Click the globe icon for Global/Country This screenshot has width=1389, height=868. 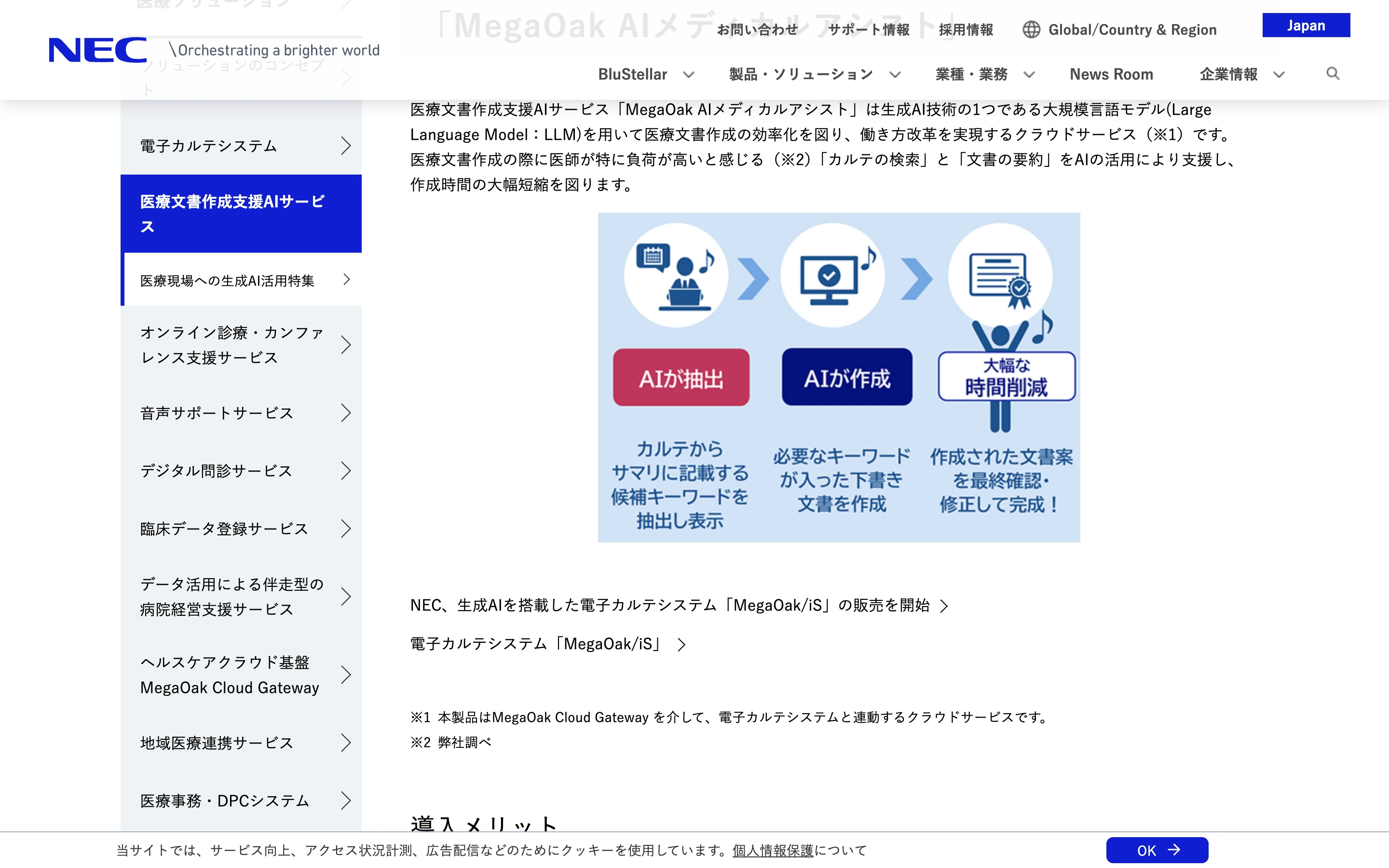1031,29
